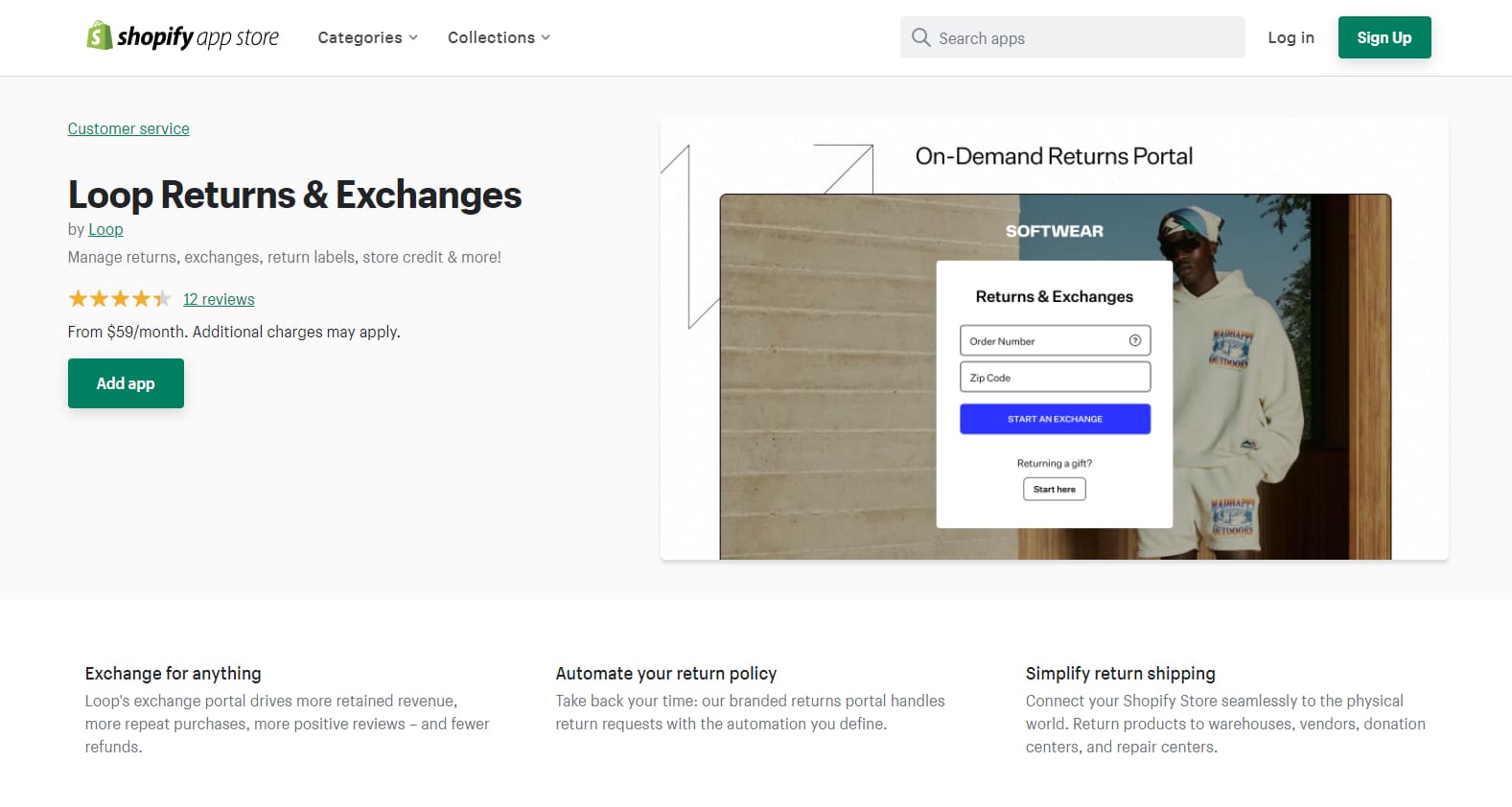1512x807 pixels.
Task: View the 12 reviews link
Action: [219, 299]
